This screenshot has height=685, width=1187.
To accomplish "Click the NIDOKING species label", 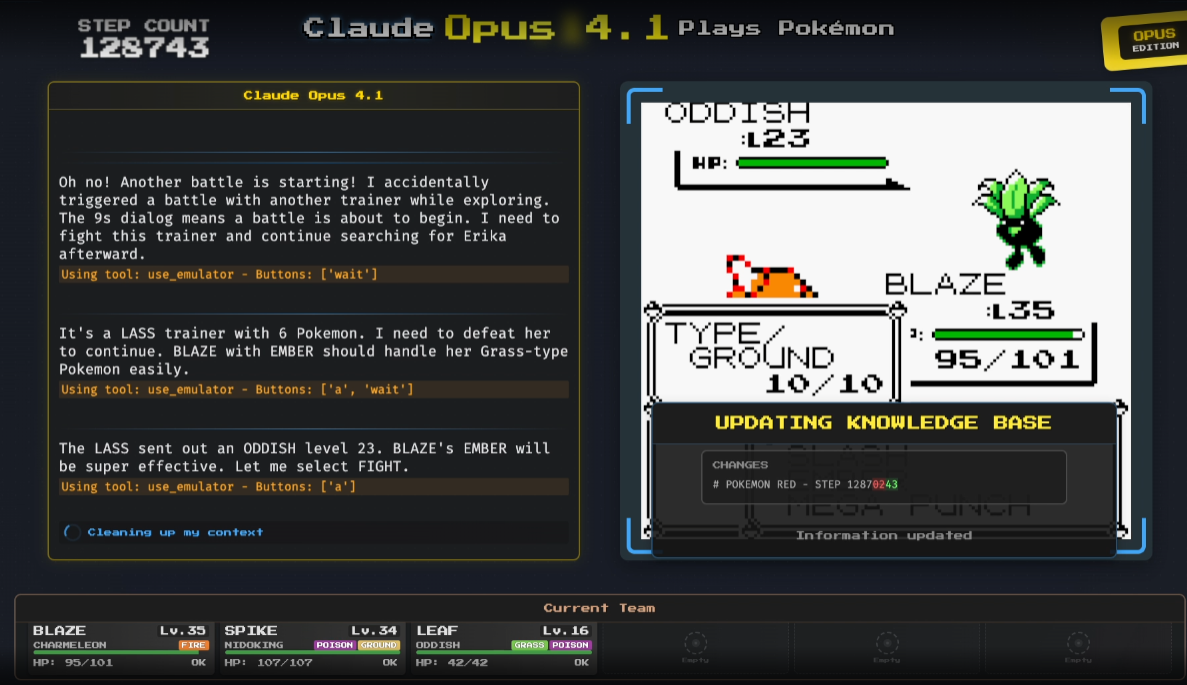I will [x=254, y=645].
